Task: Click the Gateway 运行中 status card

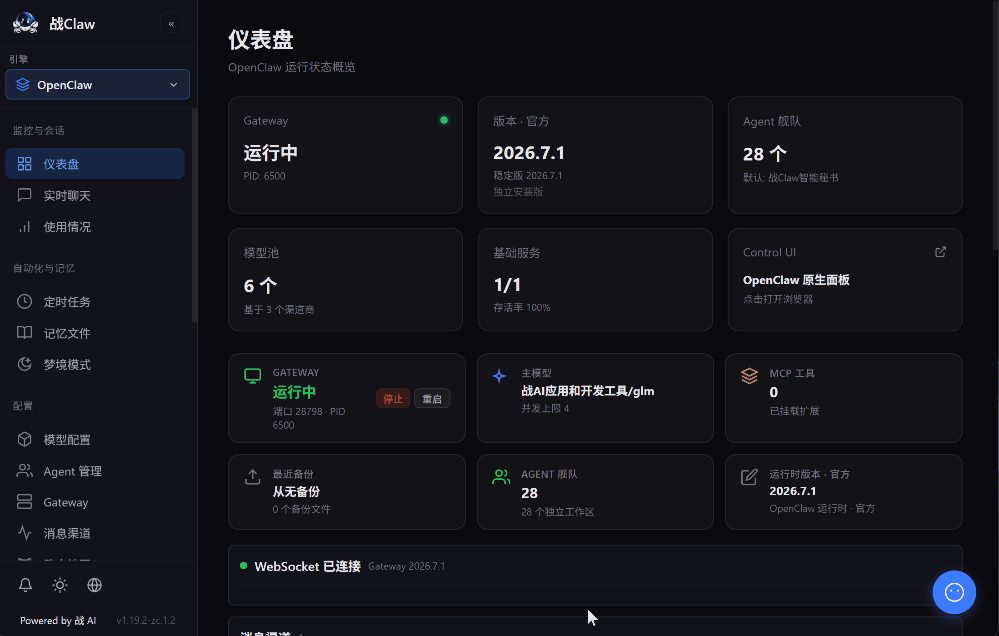Action: [345, 155]
